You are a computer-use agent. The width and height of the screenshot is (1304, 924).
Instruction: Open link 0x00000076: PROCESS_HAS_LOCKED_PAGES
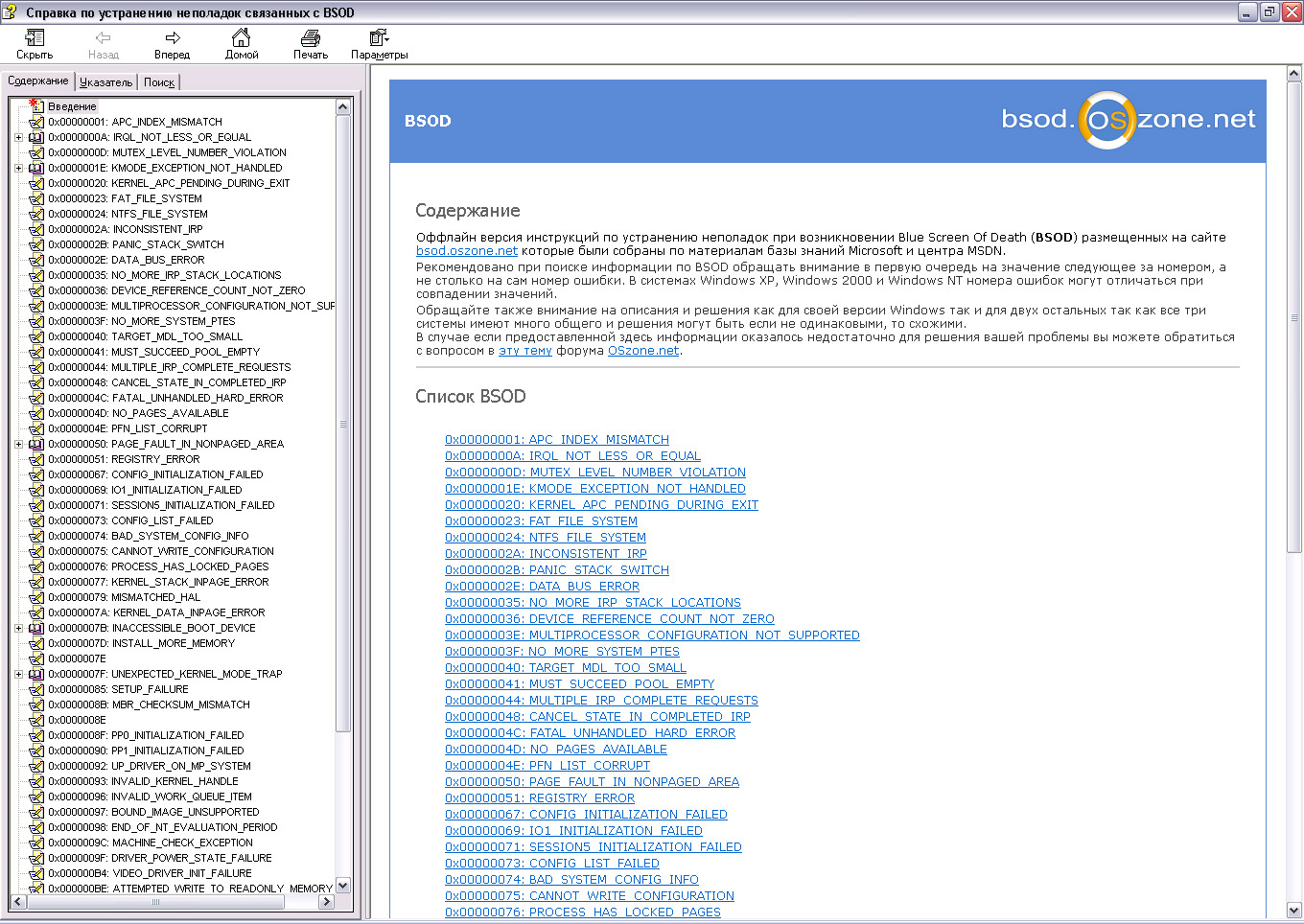[x=583, y=912]
